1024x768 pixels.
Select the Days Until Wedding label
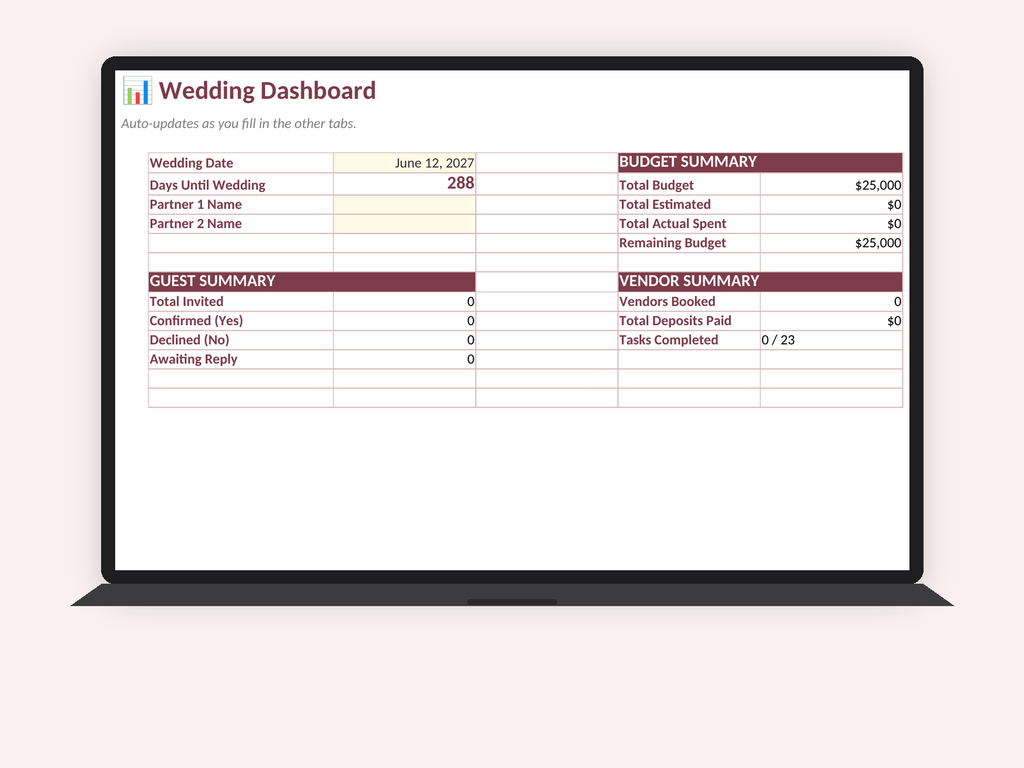(x=240, y=184)
